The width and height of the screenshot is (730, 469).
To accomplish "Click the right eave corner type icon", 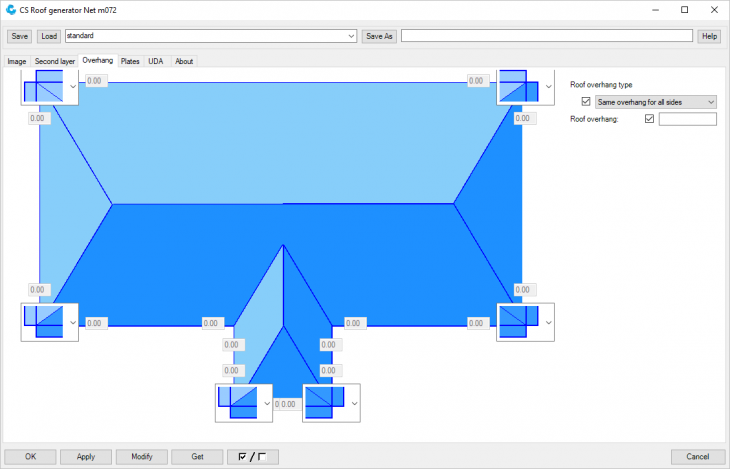I will click(x=519, y=322).
